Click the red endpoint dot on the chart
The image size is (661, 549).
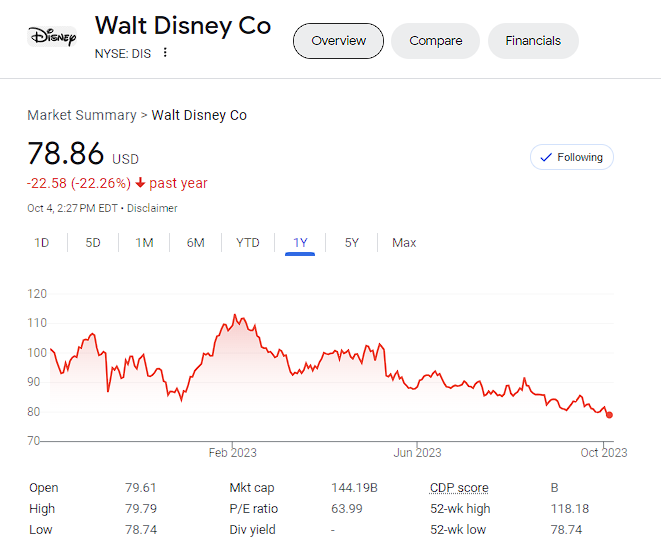coord(609,415)
